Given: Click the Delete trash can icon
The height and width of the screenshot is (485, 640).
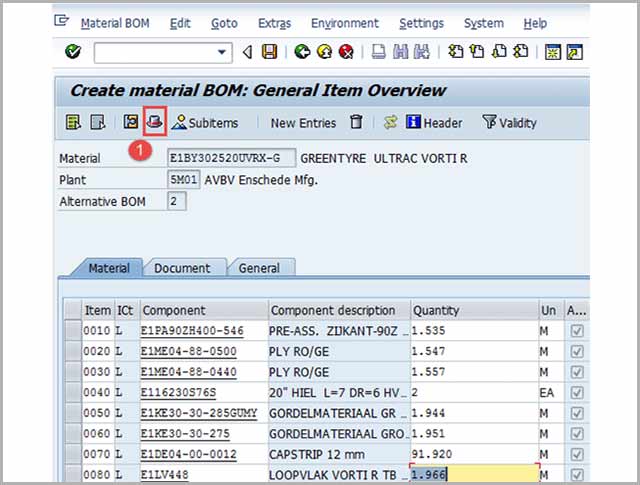Looking at the screenshot, I should coord(356,122).
